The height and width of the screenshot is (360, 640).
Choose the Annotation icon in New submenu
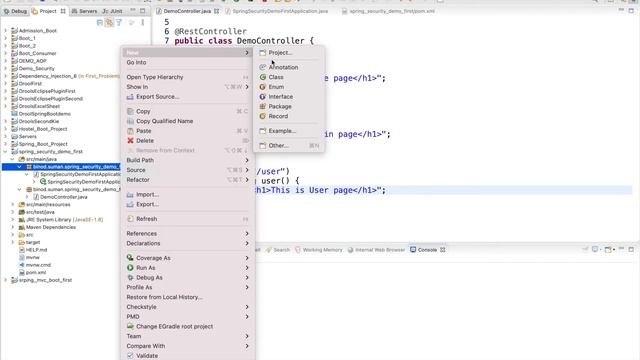click(262, 67)
